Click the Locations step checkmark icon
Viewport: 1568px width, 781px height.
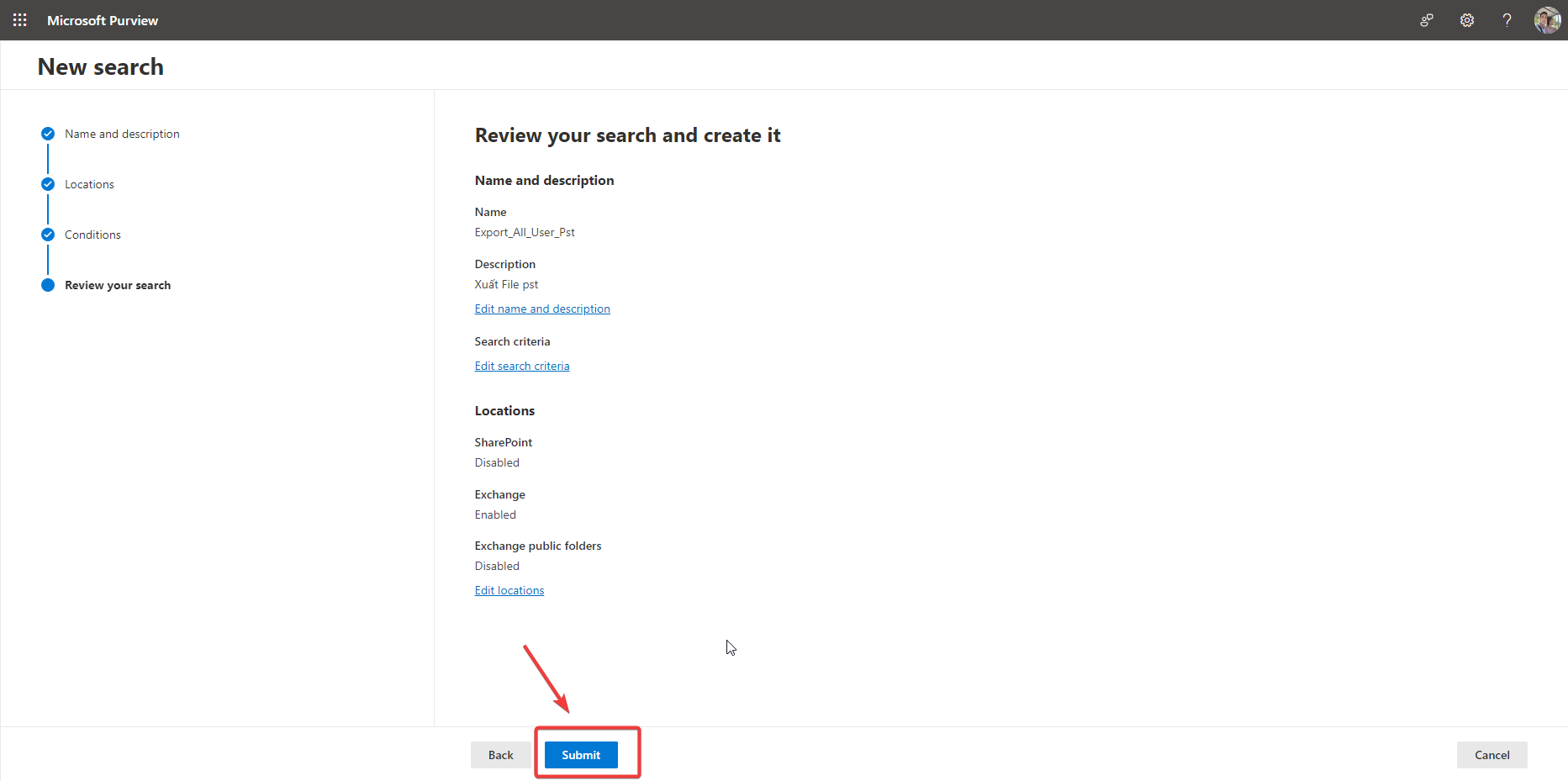[x=48, y=184]
